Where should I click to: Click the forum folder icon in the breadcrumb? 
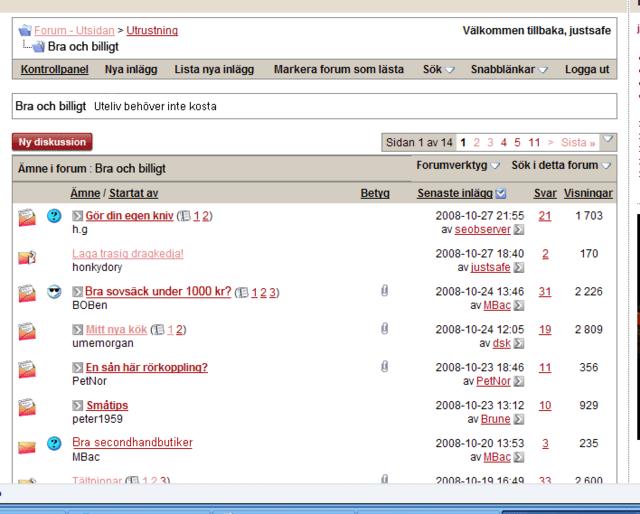tap(25, 31)
